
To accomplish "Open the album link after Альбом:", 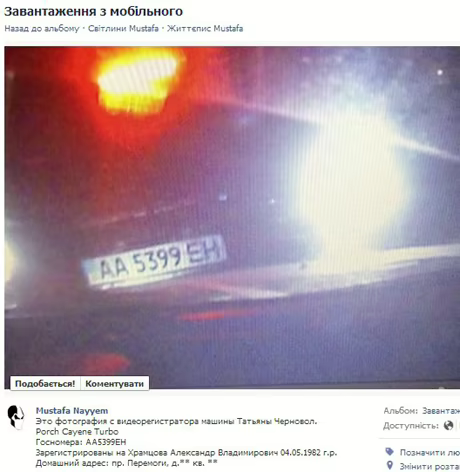I will coord(441,411).
